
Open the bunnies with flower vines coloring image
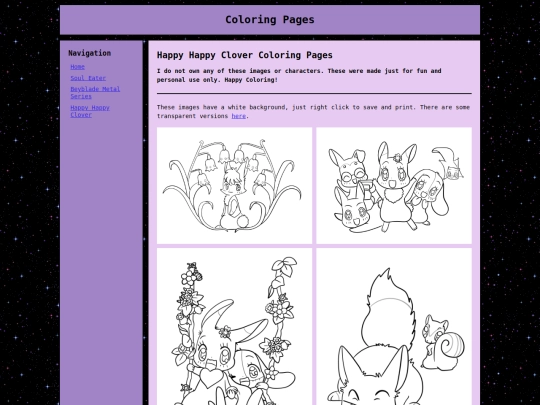pos(235,326)
